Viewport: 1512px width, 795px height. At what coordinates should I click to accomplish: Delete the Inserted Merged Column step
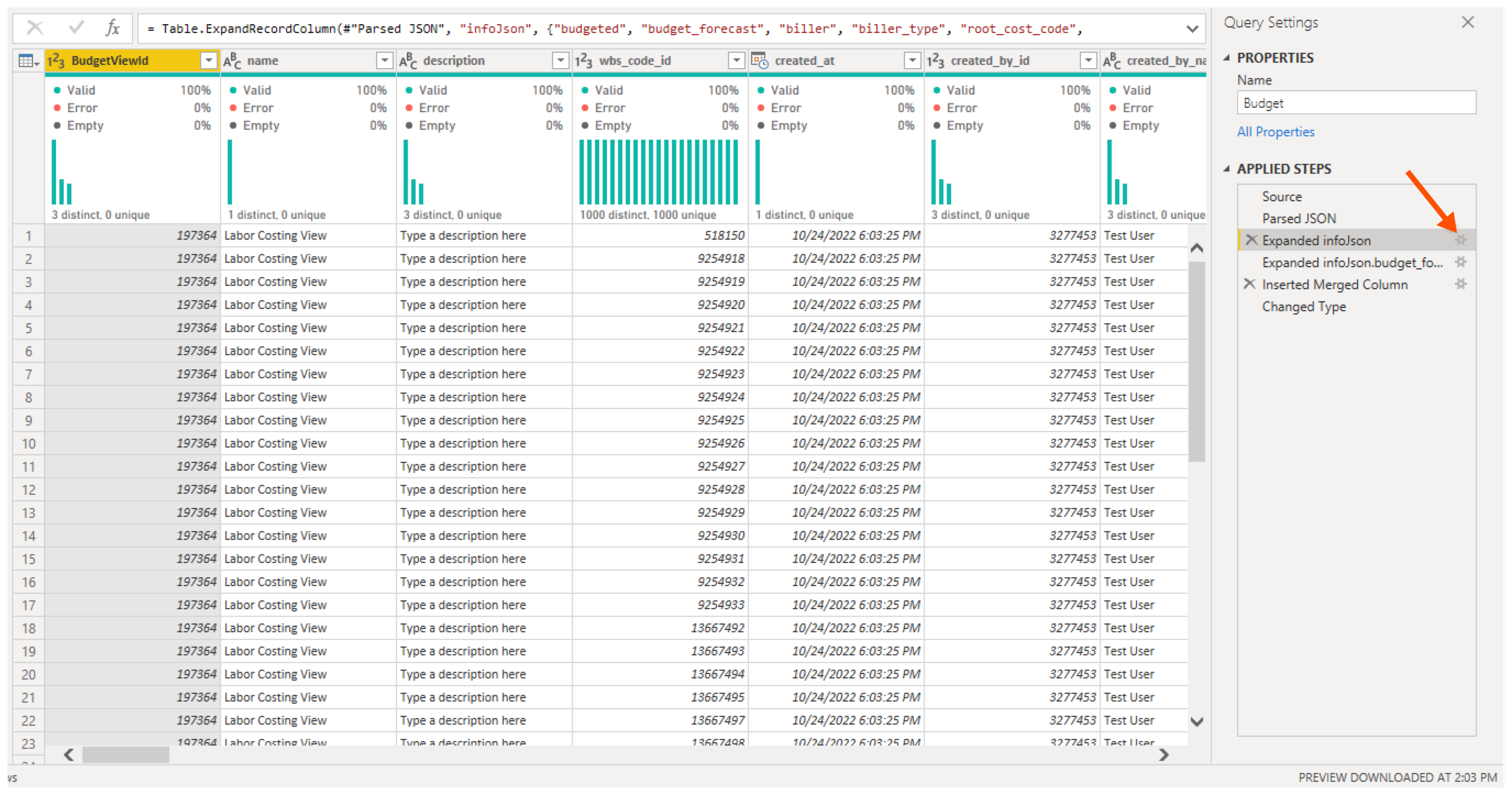[1249, 284]
